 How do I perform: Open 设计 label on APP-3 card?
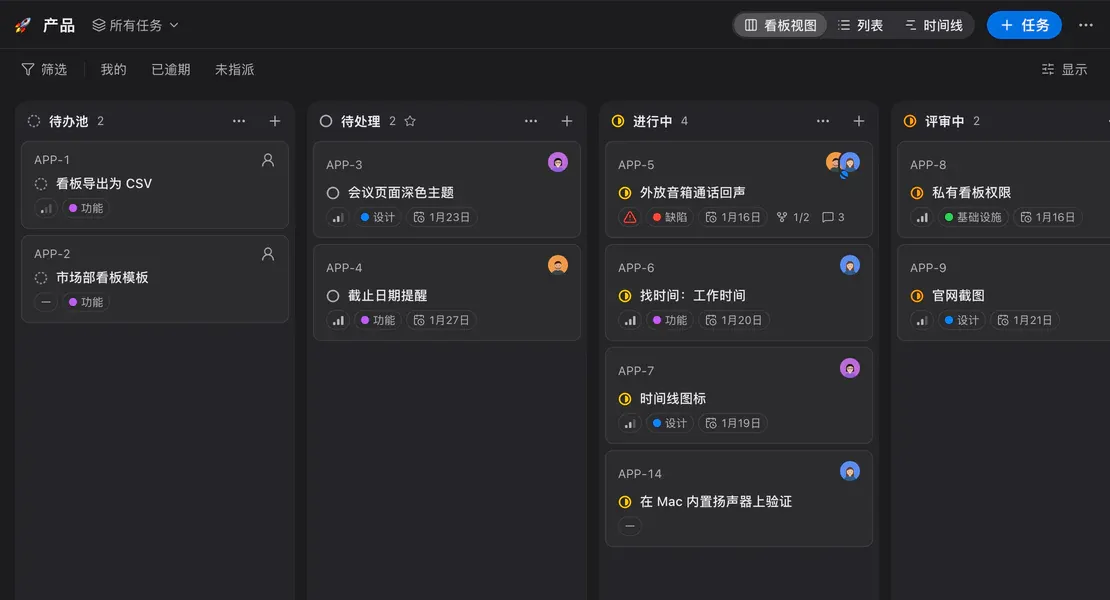378,217
